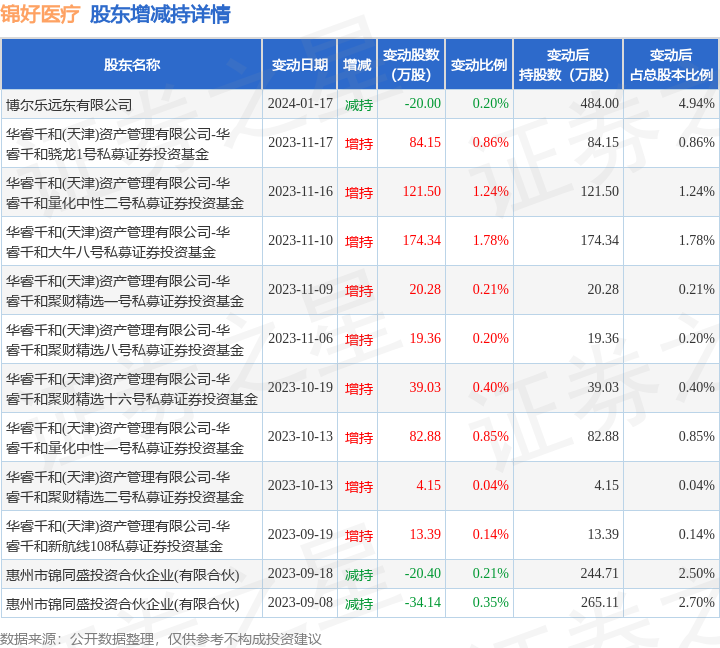720x648 pixels.
Task: Click the black 19.36 holdings cell
Action: pyautogui.click(x=603, y=339)
